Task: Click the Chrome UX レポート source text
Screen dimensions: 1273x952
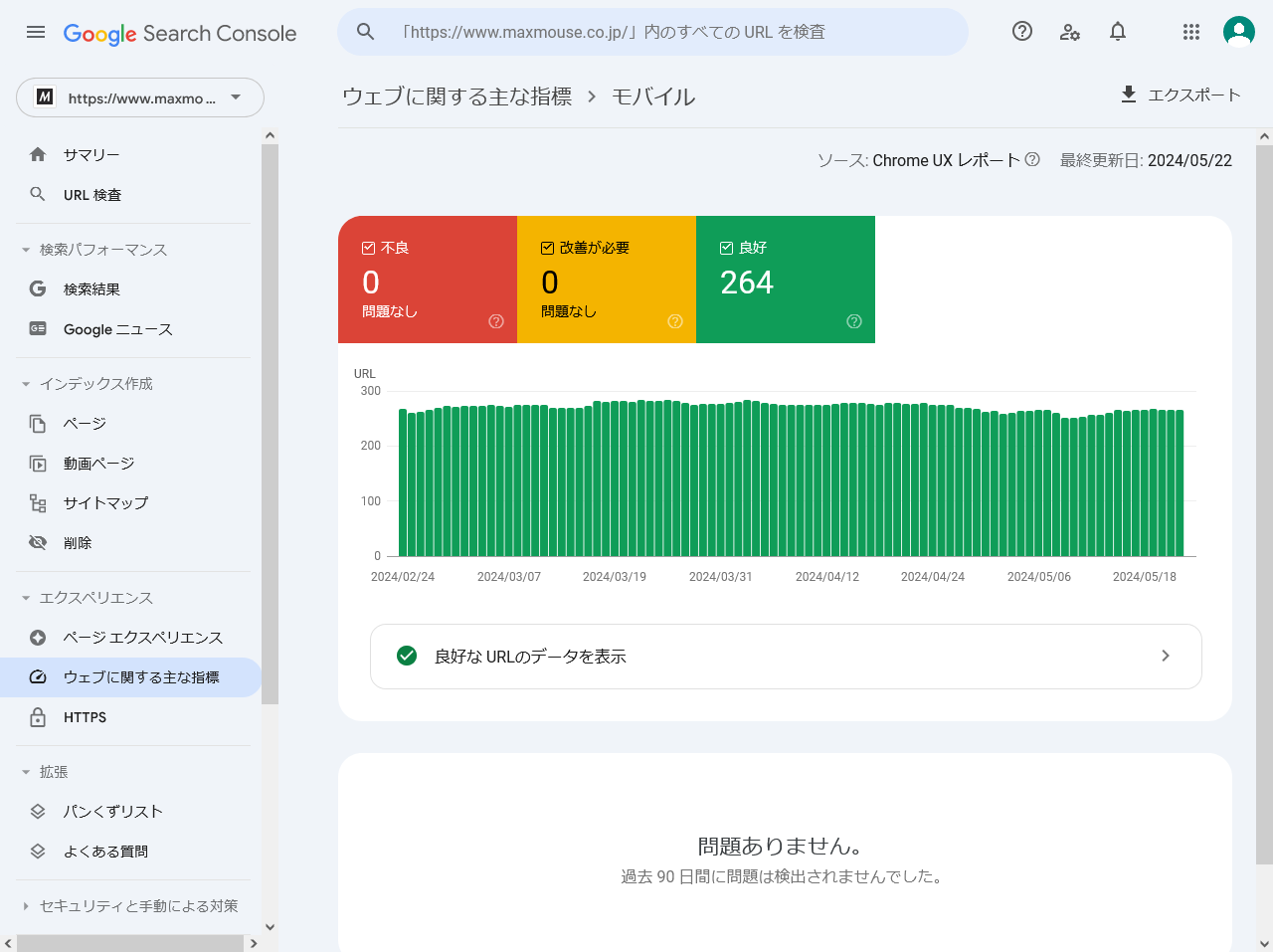Action: point(947,160)
